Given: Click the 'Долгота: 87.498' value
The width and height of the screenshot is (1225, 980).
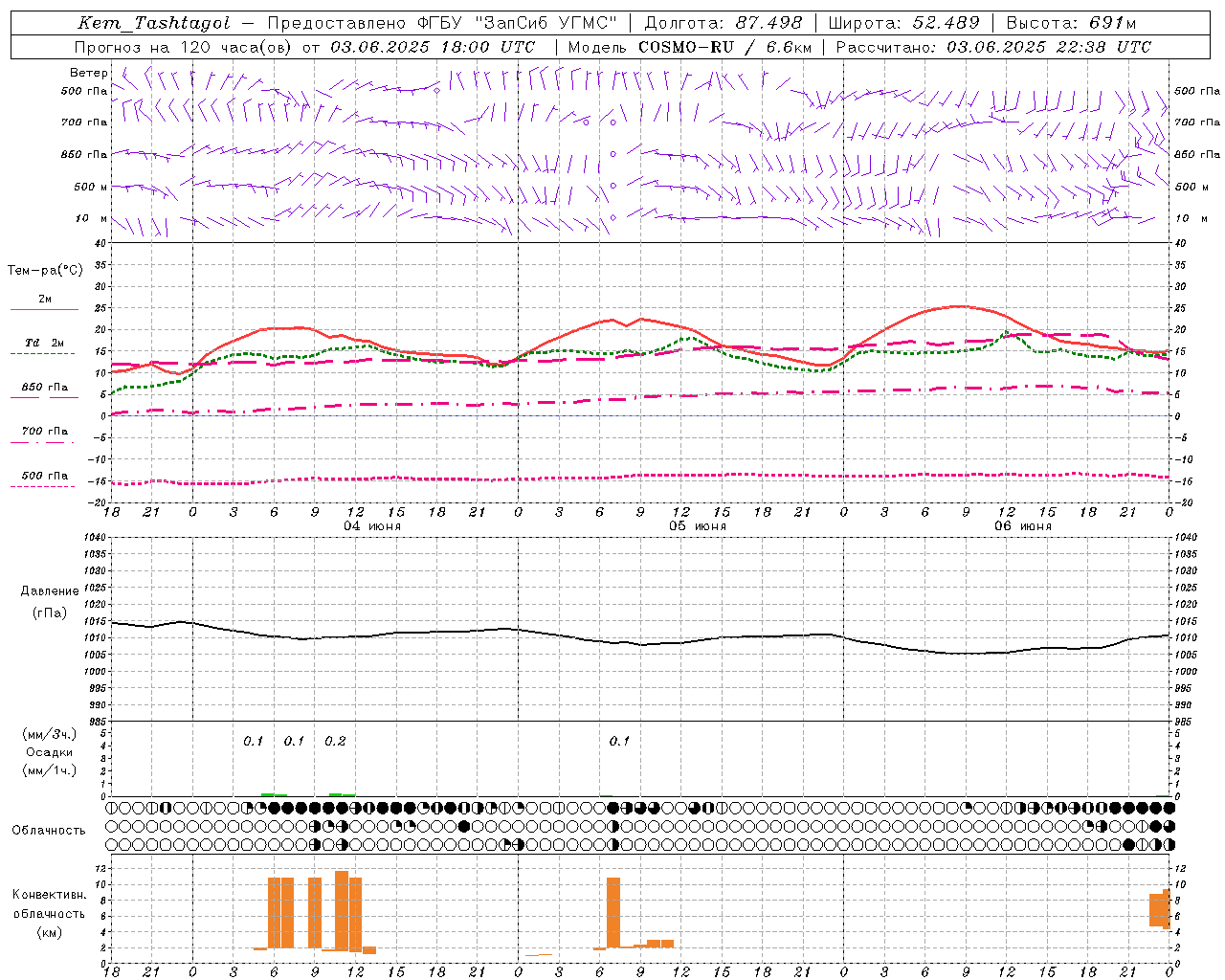Looking at the screenshot, I should pos(724,23).
